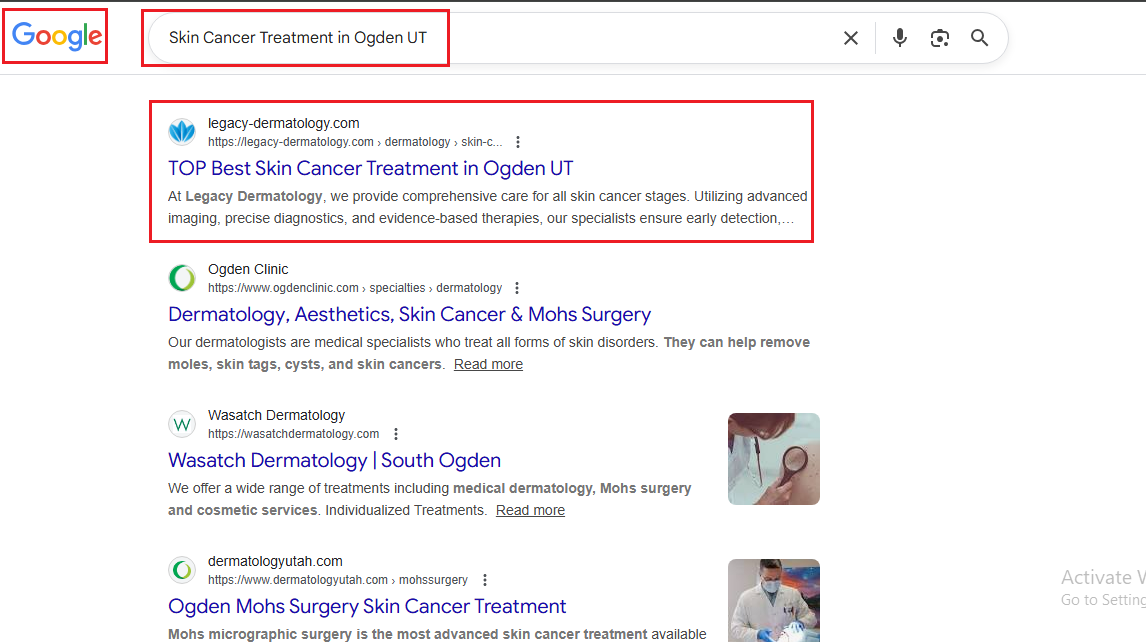Click the dermatologyutah.com favicon

pyautogui.click(x=182, y=570)
